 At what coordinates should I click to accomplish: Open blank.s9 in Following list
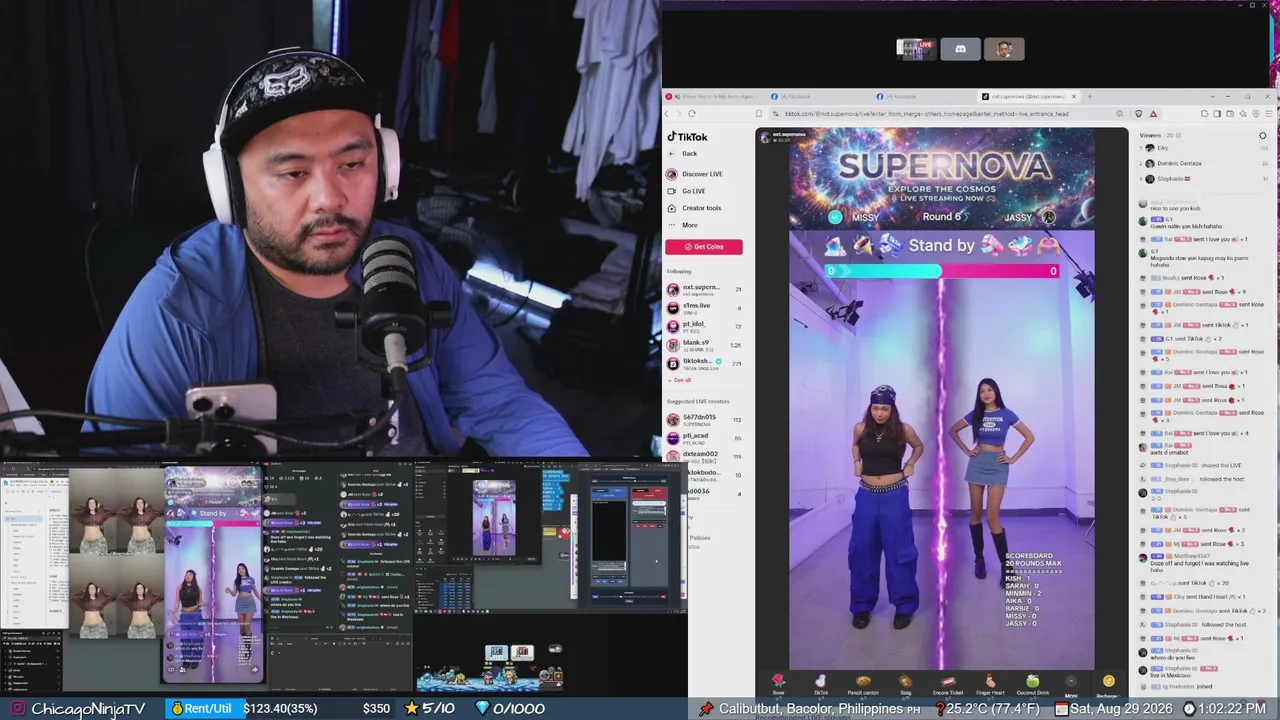pos(704,345)
